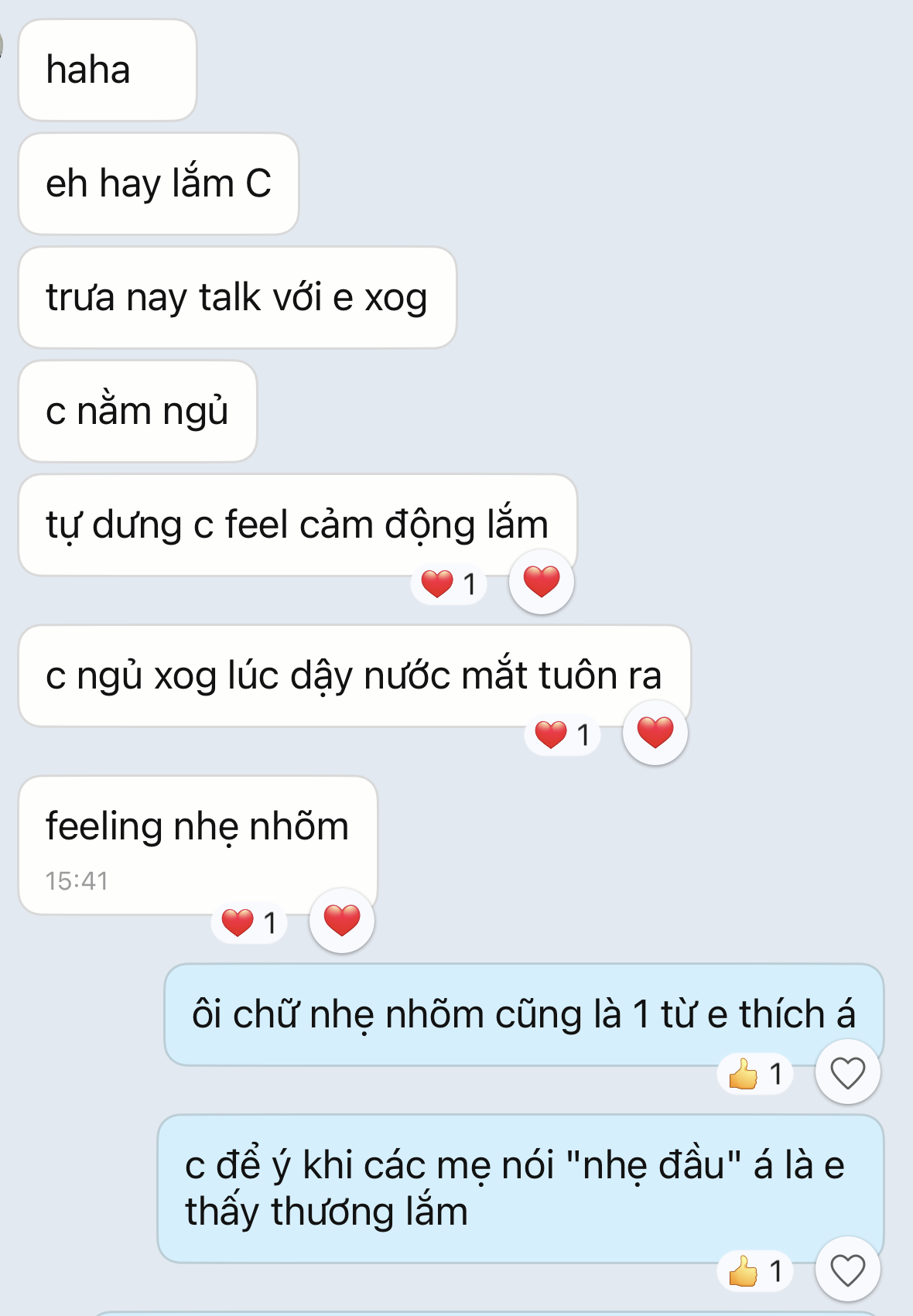Select the 'trưa nay talk với e xog' message

tap(238, 297)
